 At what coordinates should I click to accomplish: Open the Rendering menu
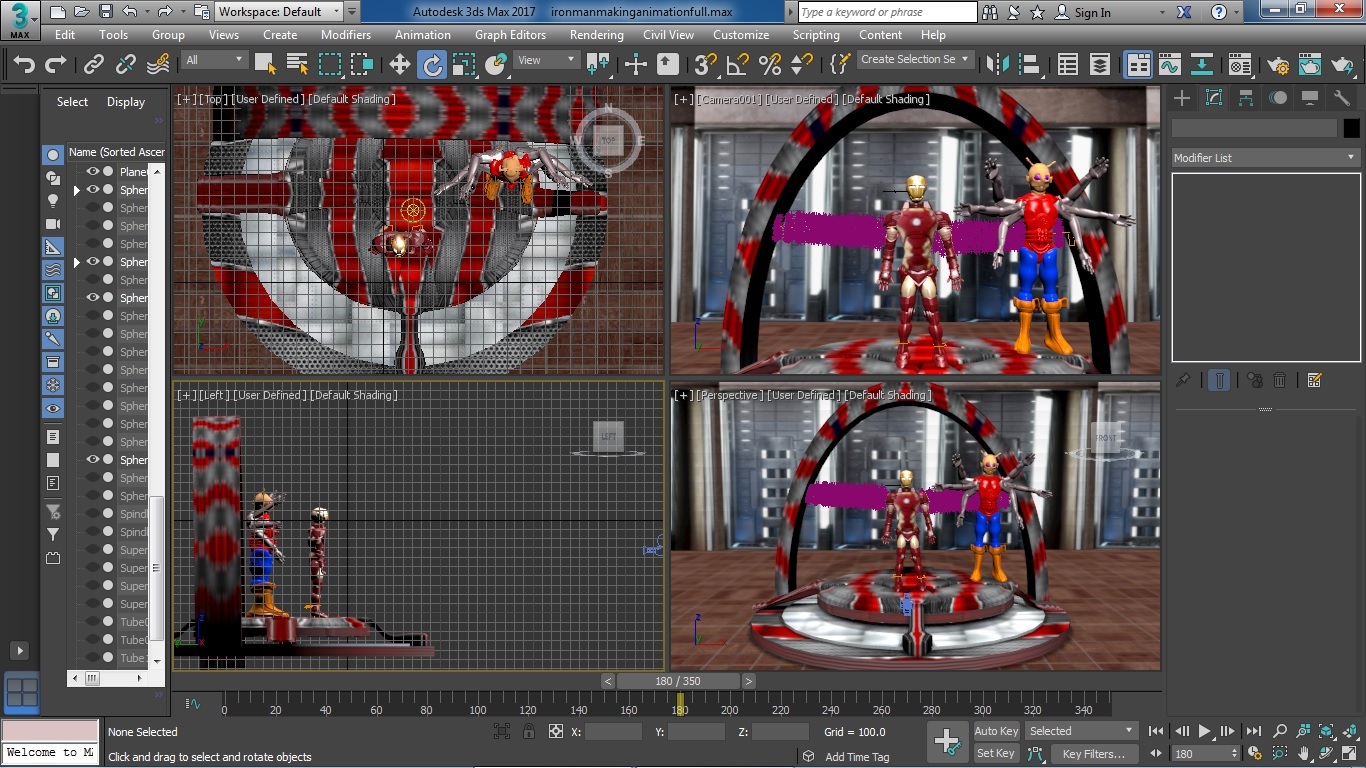[x=597, y=34]
